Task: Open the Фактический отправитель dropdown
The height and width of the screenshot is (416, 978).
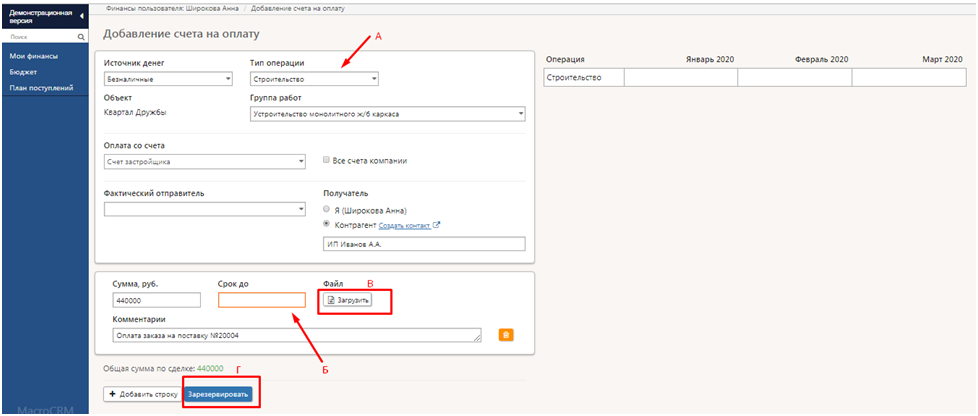Action: pos(204,209)
